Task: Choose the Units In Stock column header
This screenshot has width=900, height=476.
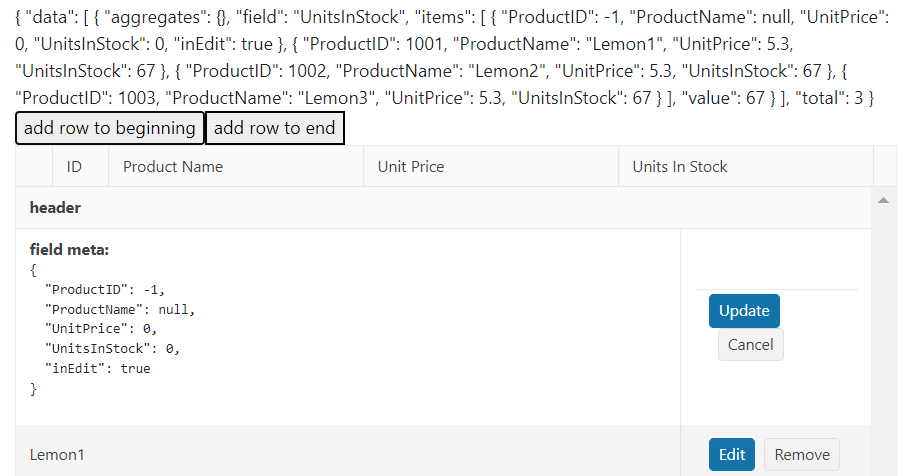Action: tap(680, 166)
